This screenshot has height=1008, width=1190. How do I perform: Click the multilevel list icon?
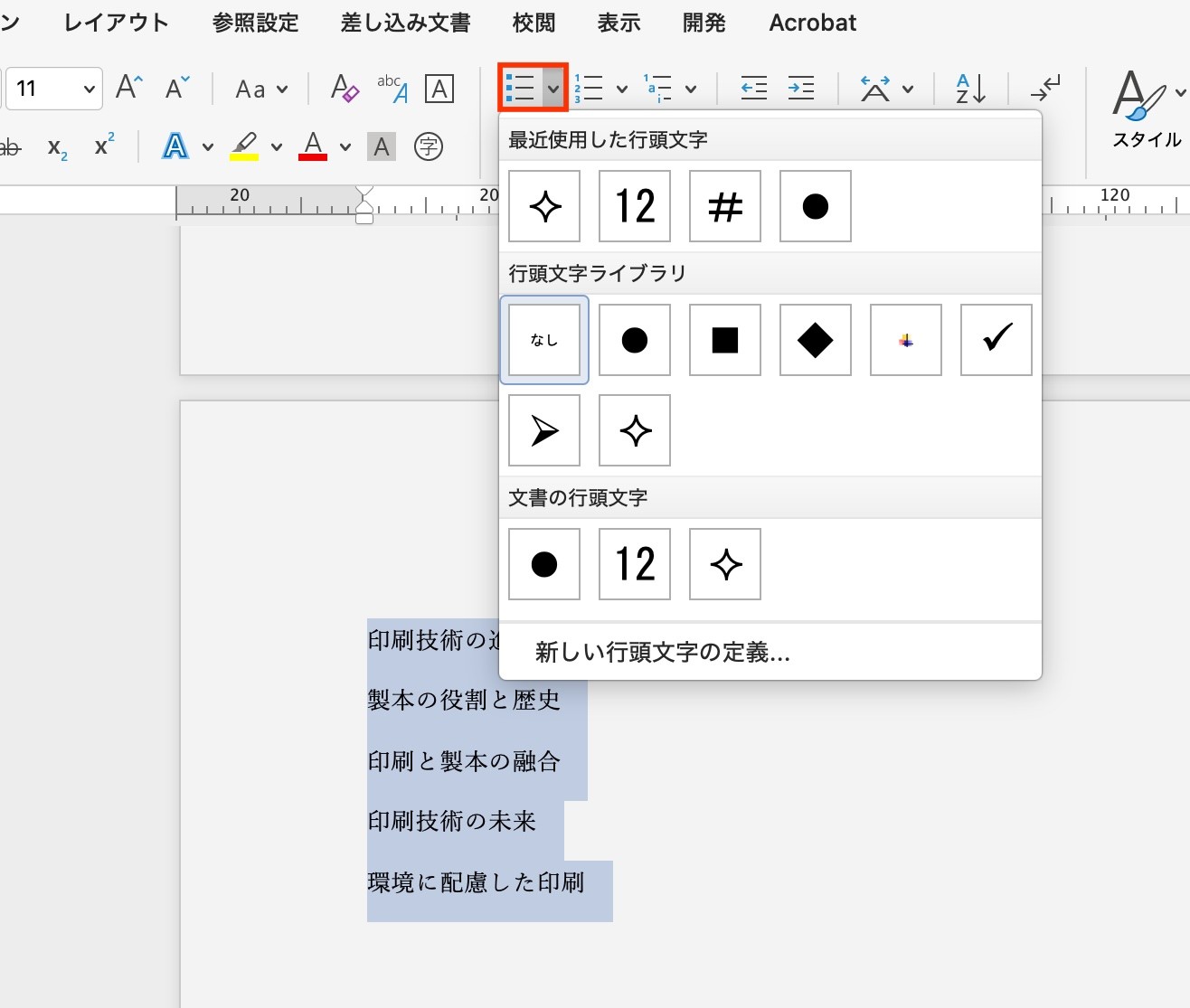(657, 88)
